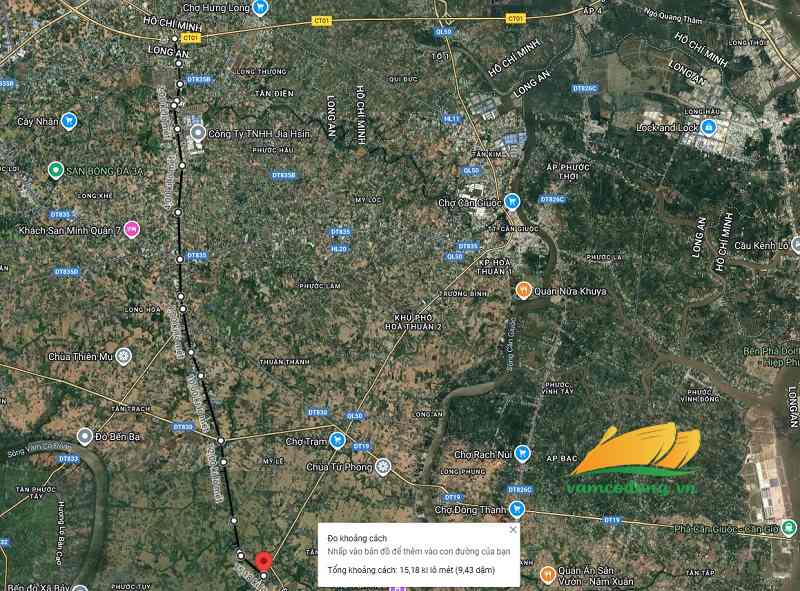Image resolution: width=800 pixels, height=591 pixels.
Task: Click the Chợ Hưng Long shopping cart icon
Action: (260, 7)
